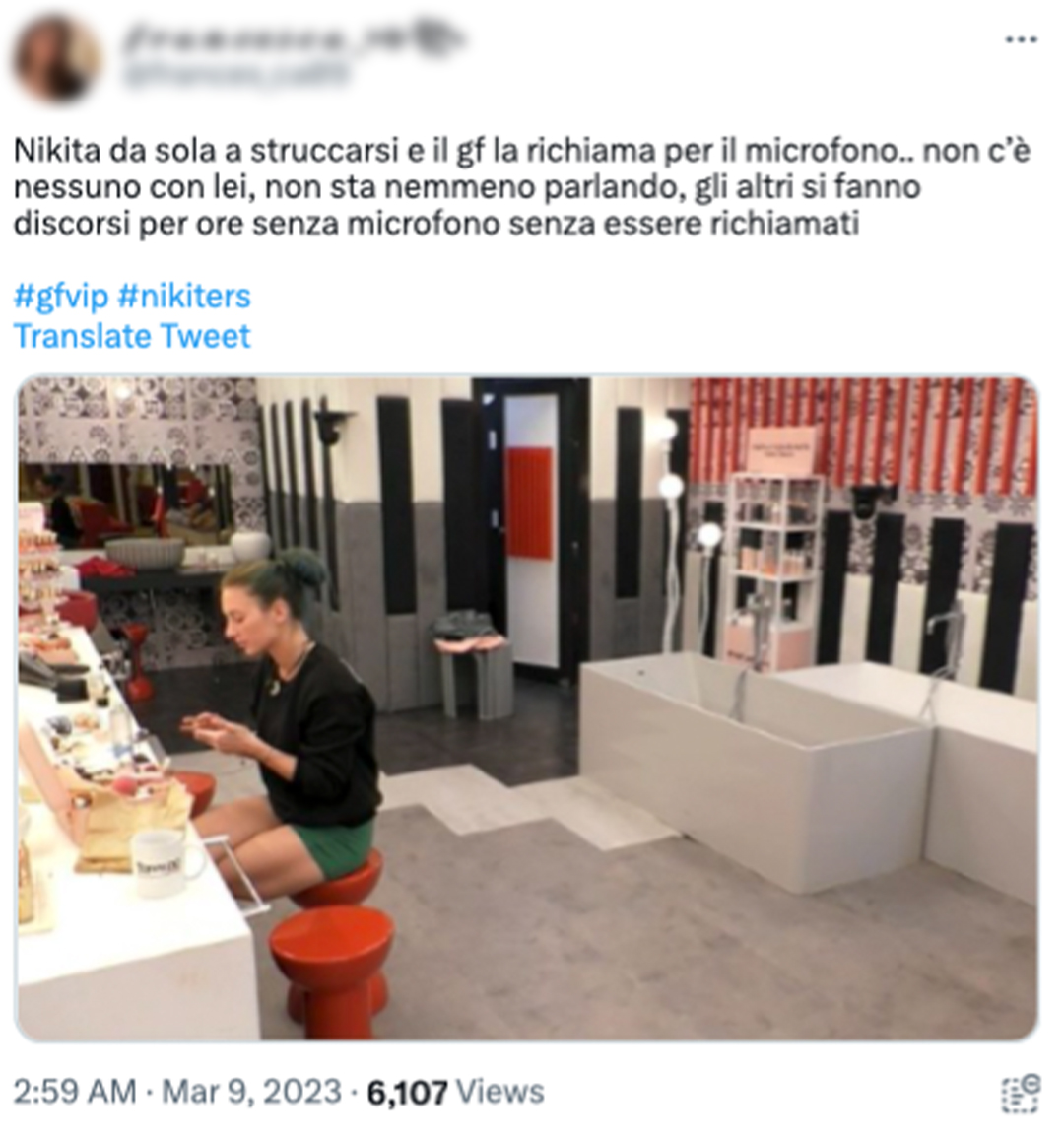Open the three-dot more options menu

point(1021,40)
